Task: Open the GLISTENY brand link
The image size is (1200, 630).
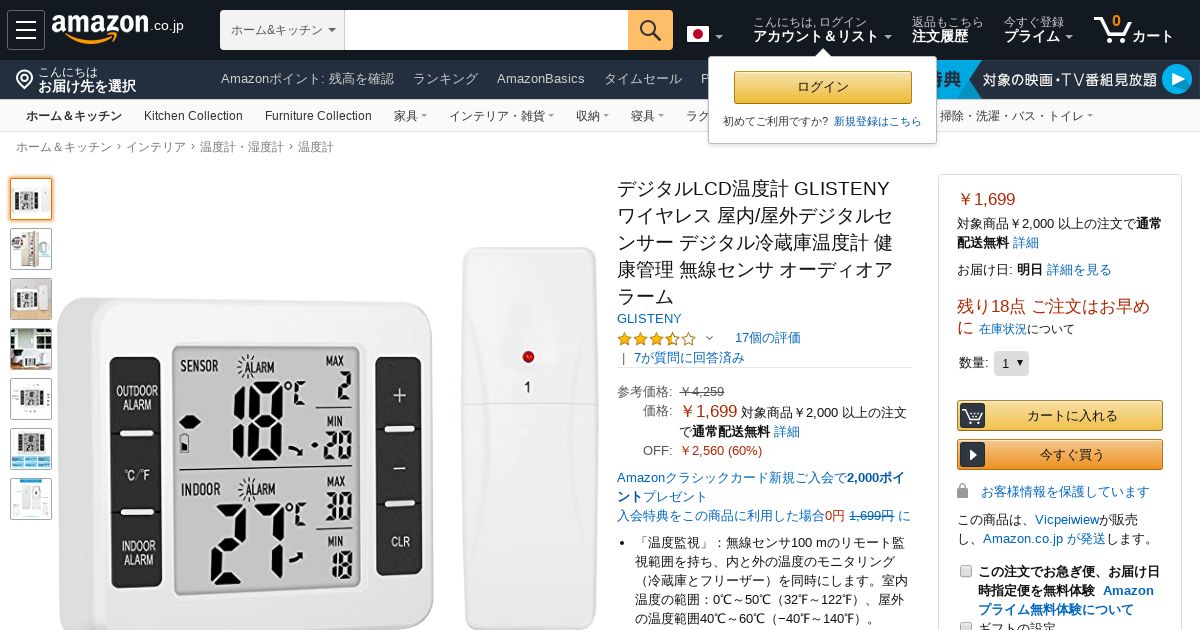Action: (x=649, y=318)
